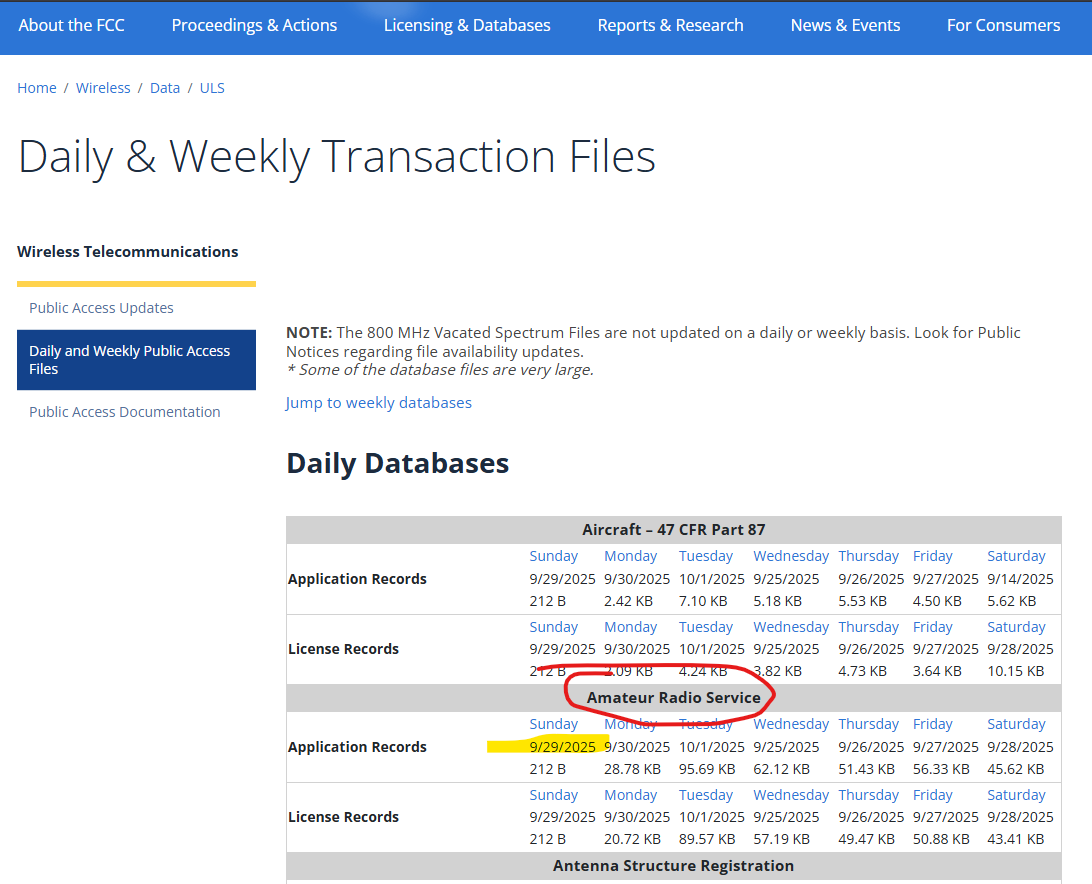This screenshot has width=1092, height=884.
Task: Click the 43.41 KB file size
Action: pos(1015,839)
